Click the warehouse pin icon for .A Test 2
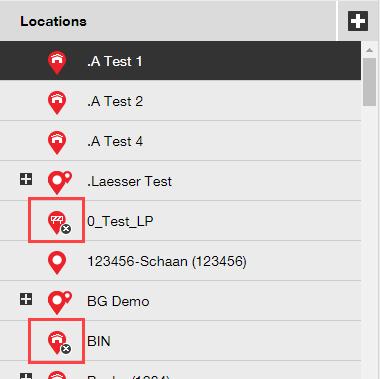The width and height of the screenshot is (380, 379). (57, 102)
